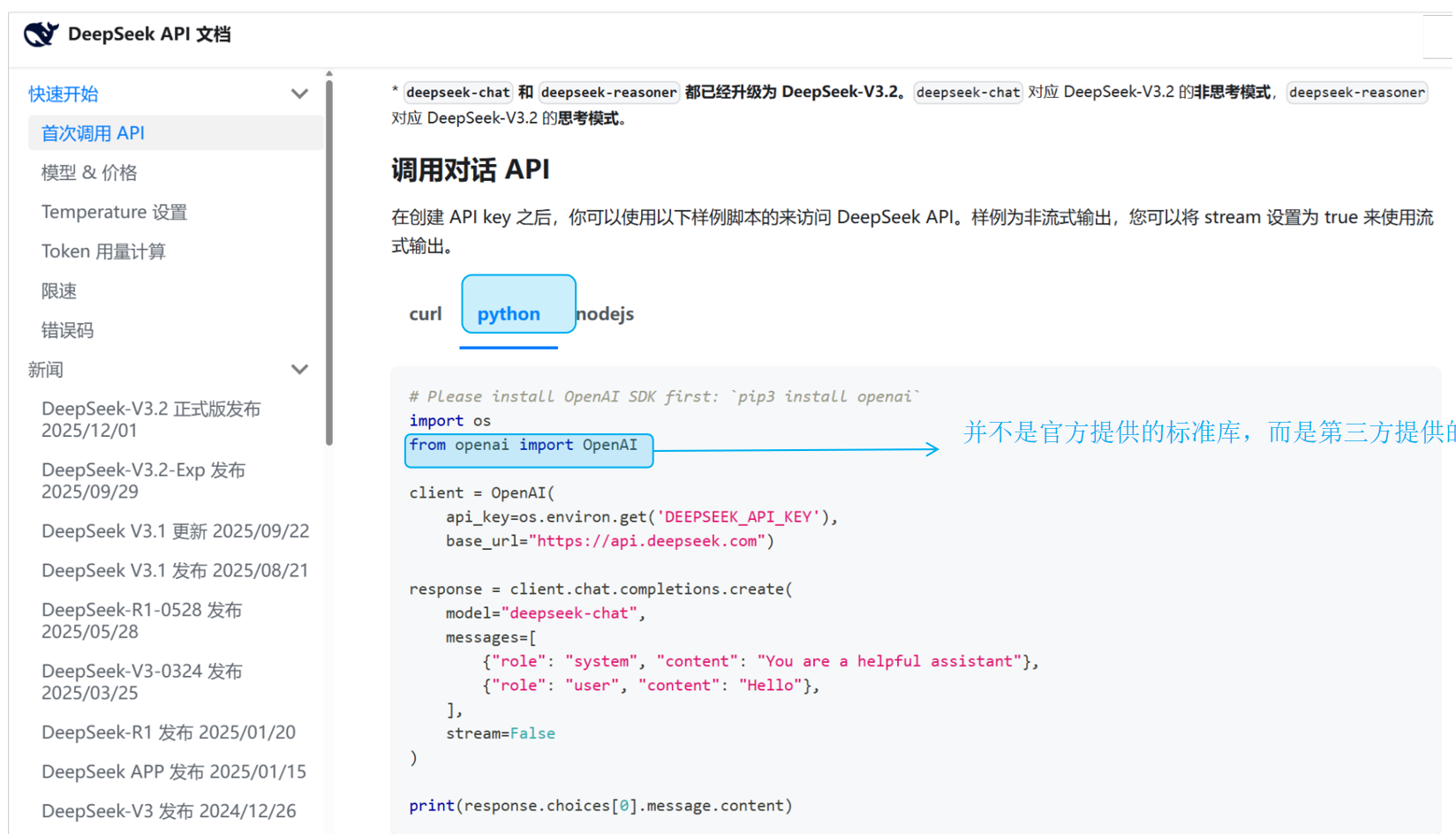1456x834 pixels.
Task: Click the user role 'Hello' message line
Action: [651, 686]
